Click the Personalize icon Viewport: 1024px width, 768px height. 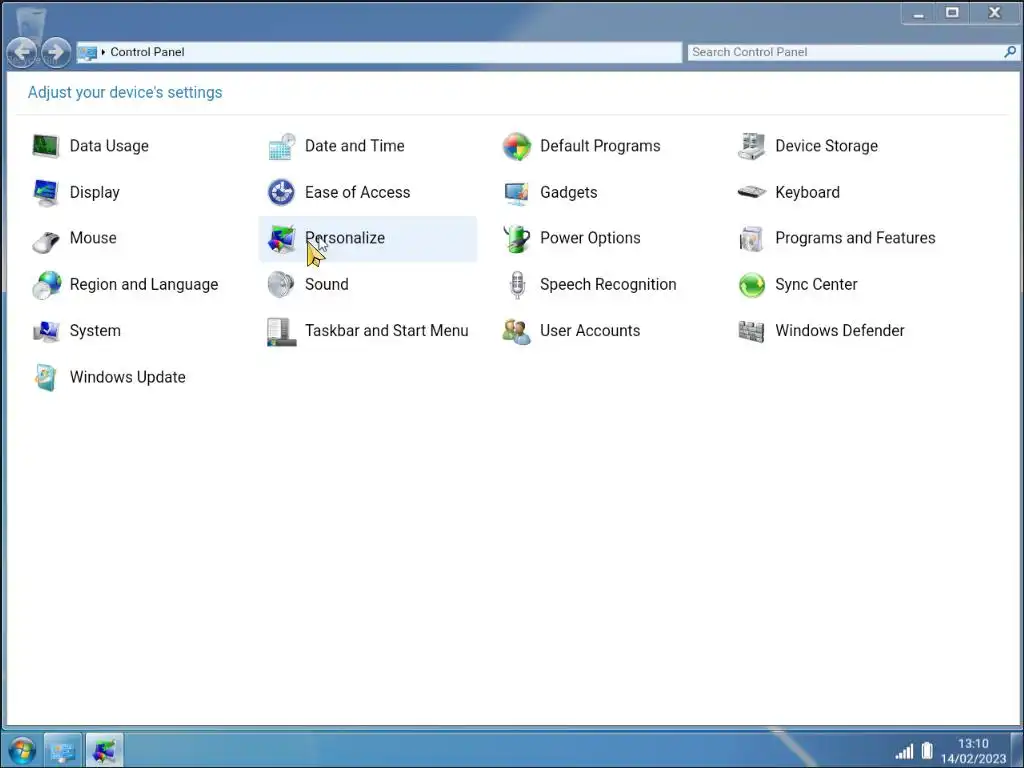pyautogui.click(x=281, y=238)
